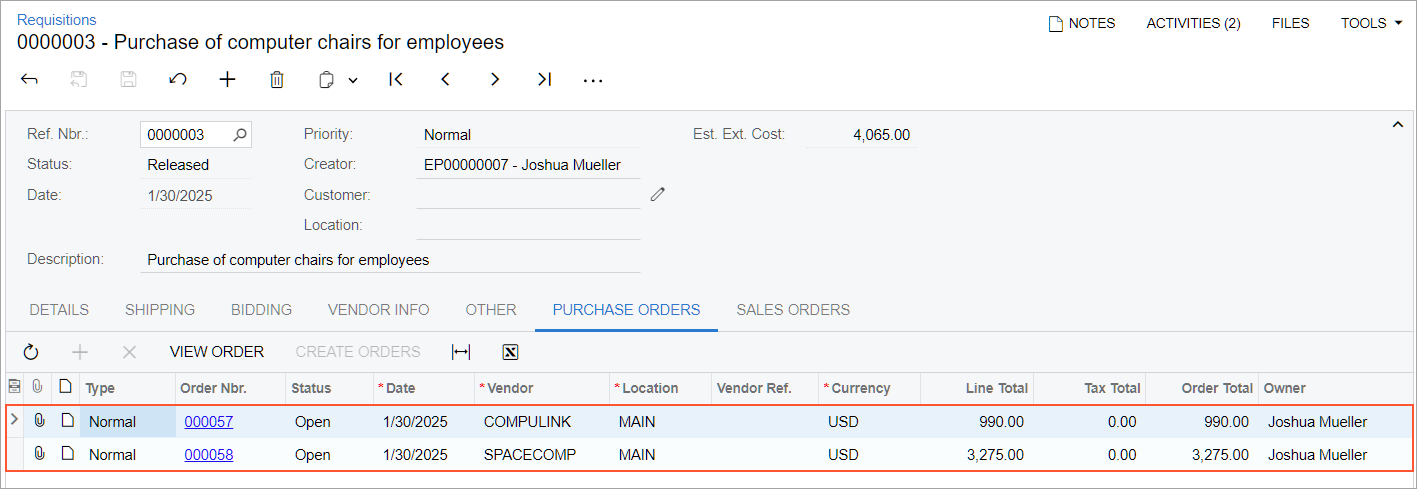
Task: Open the clipboard dropdown arrow
Action: click(353, 81)
